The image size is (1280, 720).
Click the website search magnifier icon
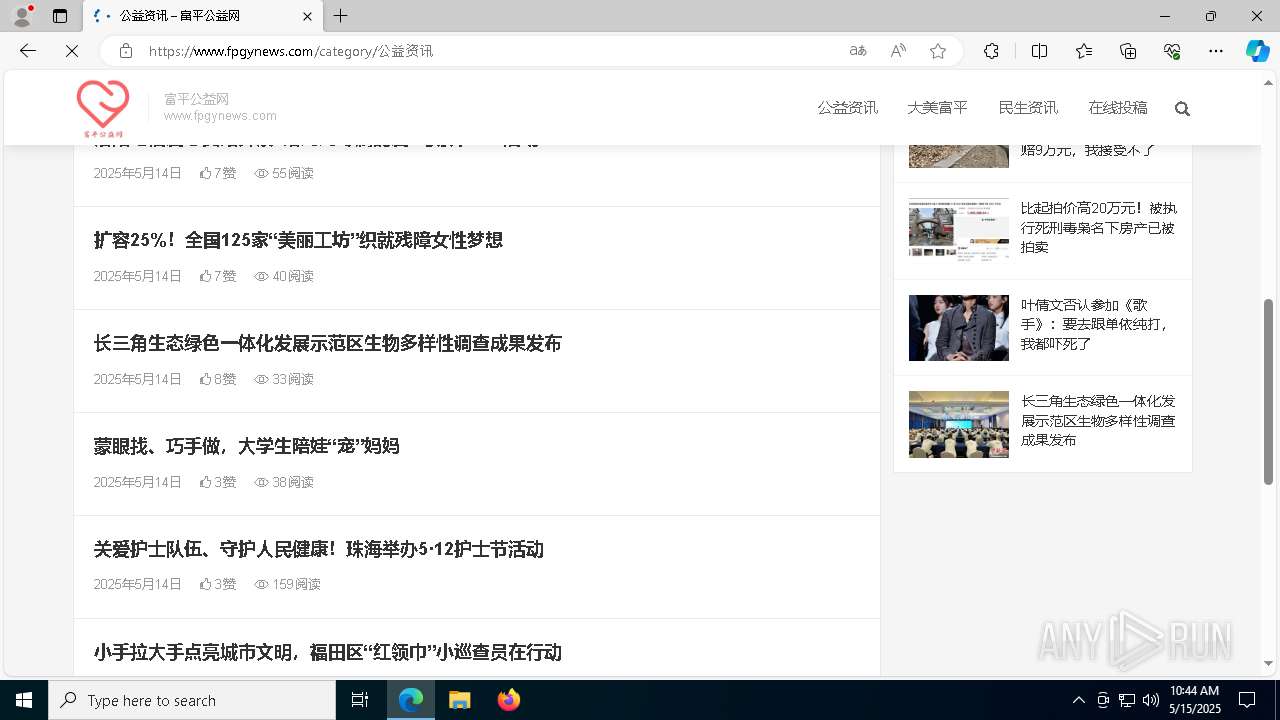(x=1182, y=109)
